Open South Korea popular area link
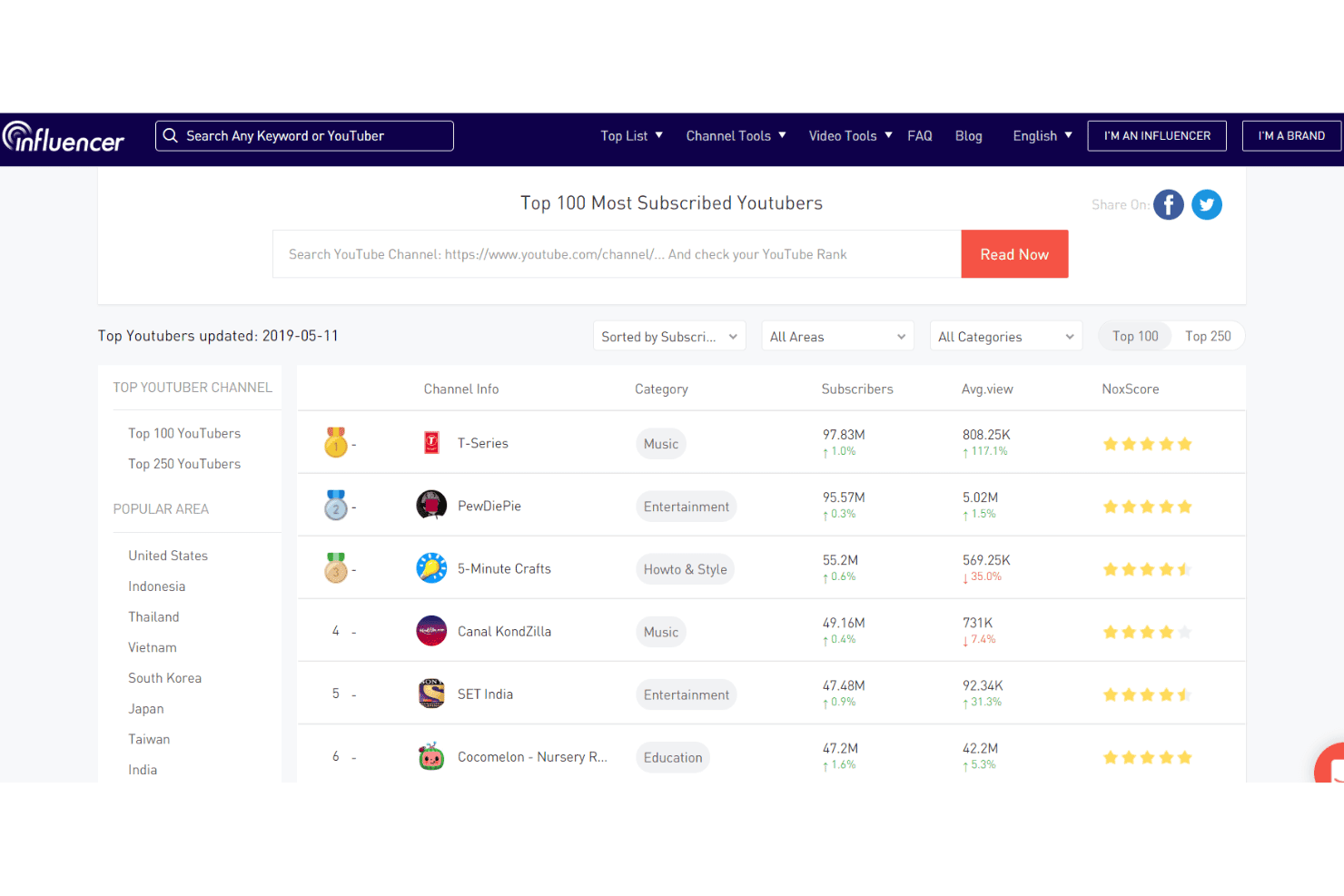The image size is (1344, 896). (x=164, y=678)
